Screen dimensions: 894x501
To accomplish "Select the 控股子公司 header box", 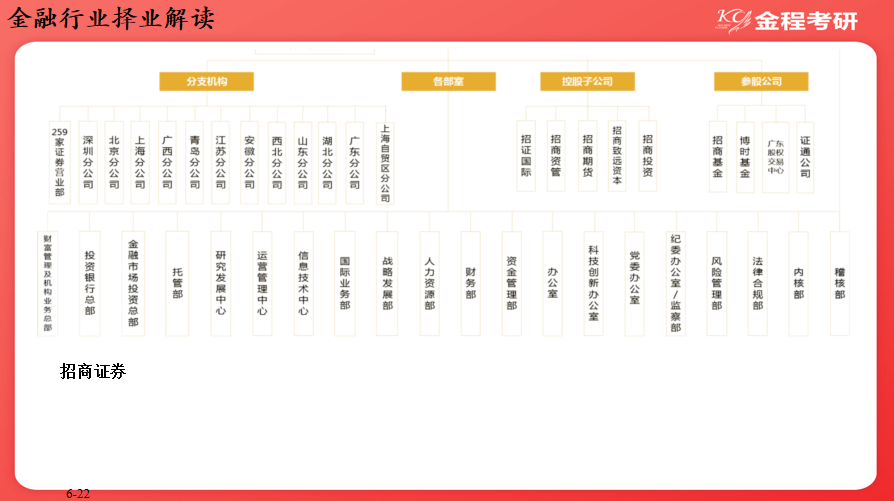I will pos(587,82).
